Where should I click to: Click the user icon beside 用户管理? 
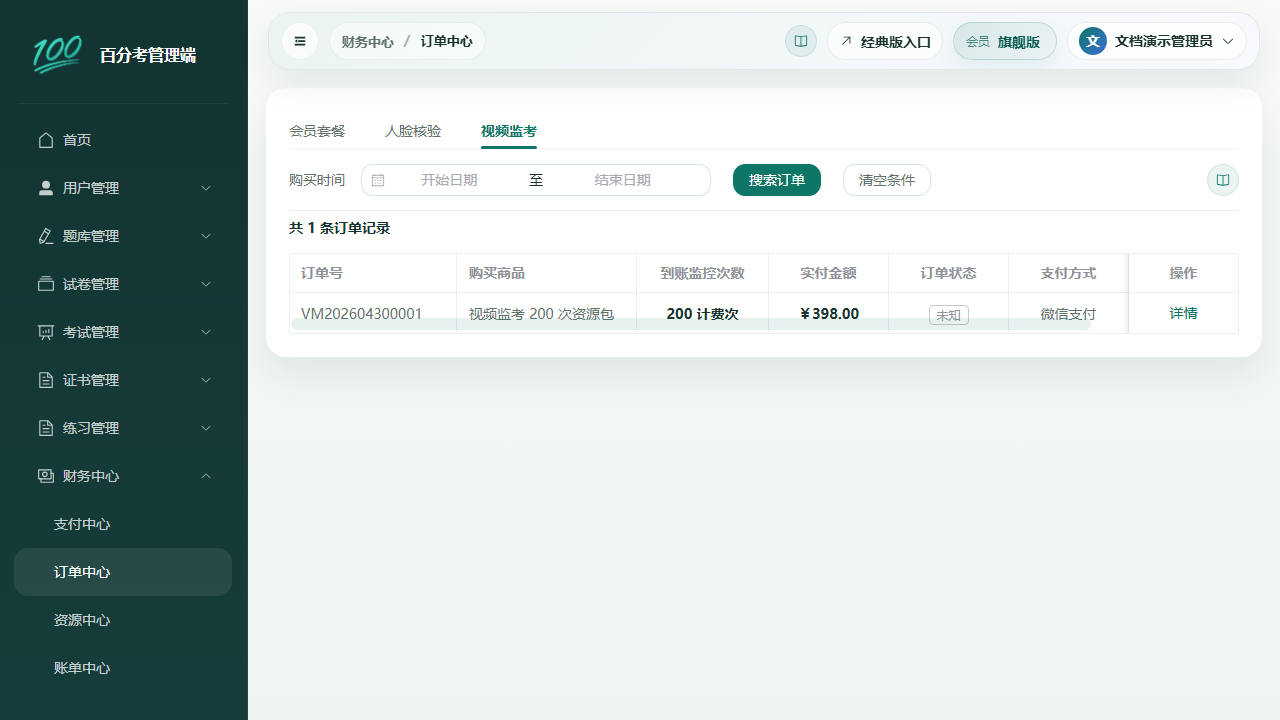click(x=46, y=188)
